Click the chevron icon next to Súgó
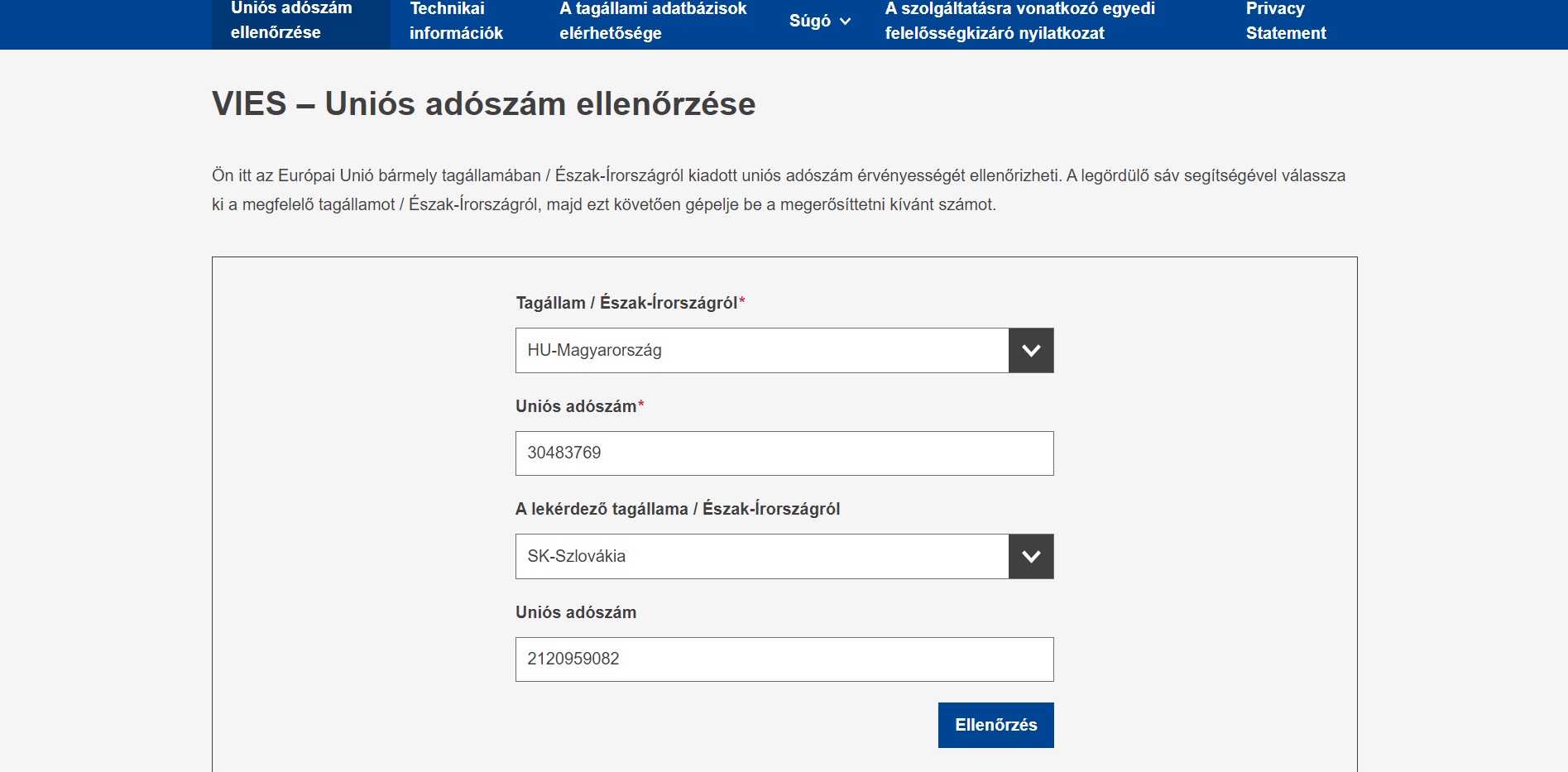This screenshot has width=1568, height=772. tap(845, 22)
